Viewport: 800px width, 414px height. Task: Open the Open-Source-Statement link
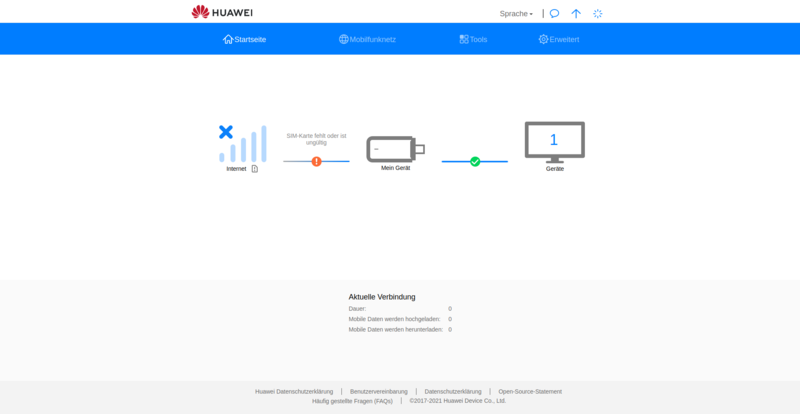tap(530, 391)
